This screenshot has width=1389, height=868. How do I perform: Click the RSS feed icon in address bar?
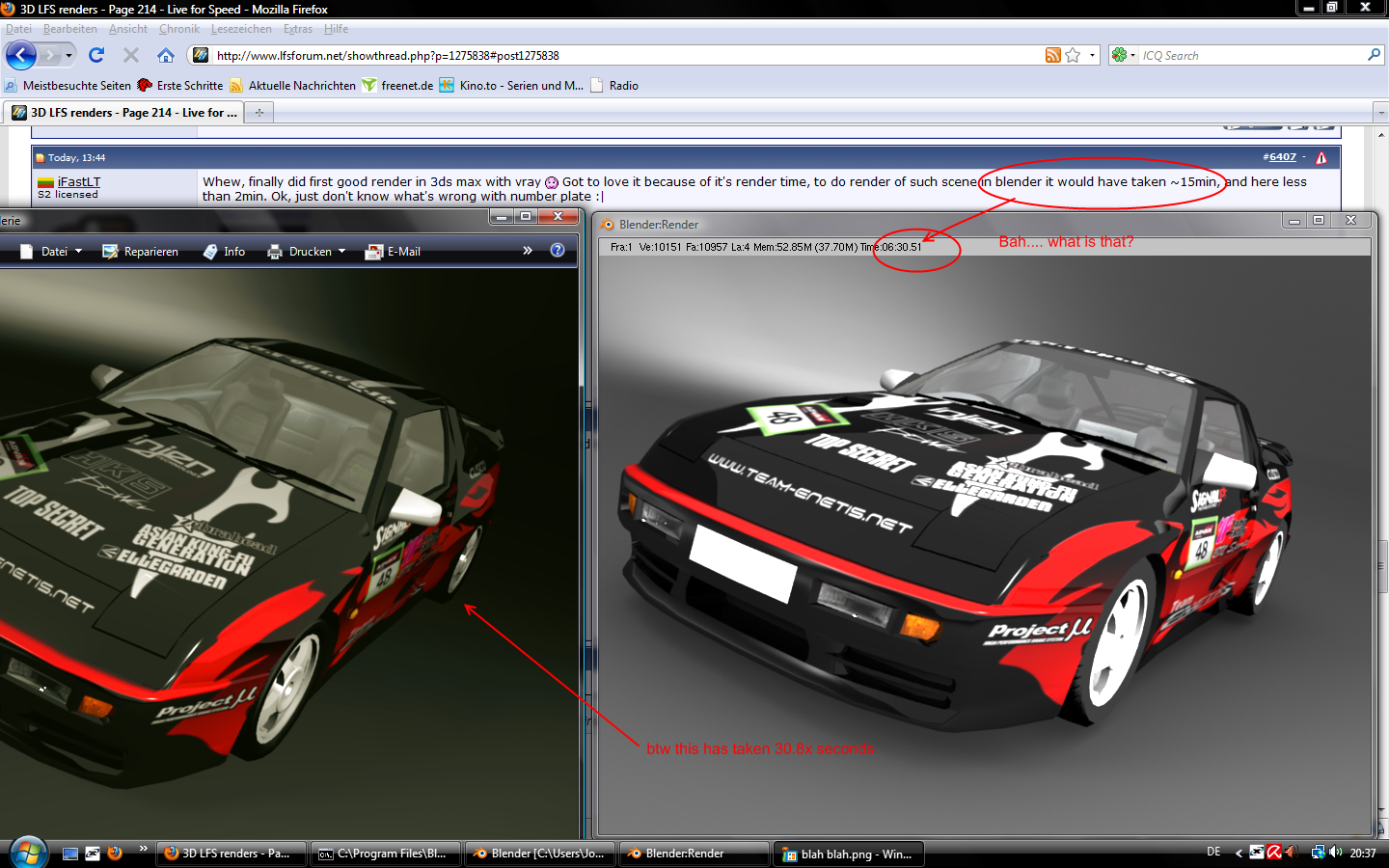click(x=1052, y=55)
